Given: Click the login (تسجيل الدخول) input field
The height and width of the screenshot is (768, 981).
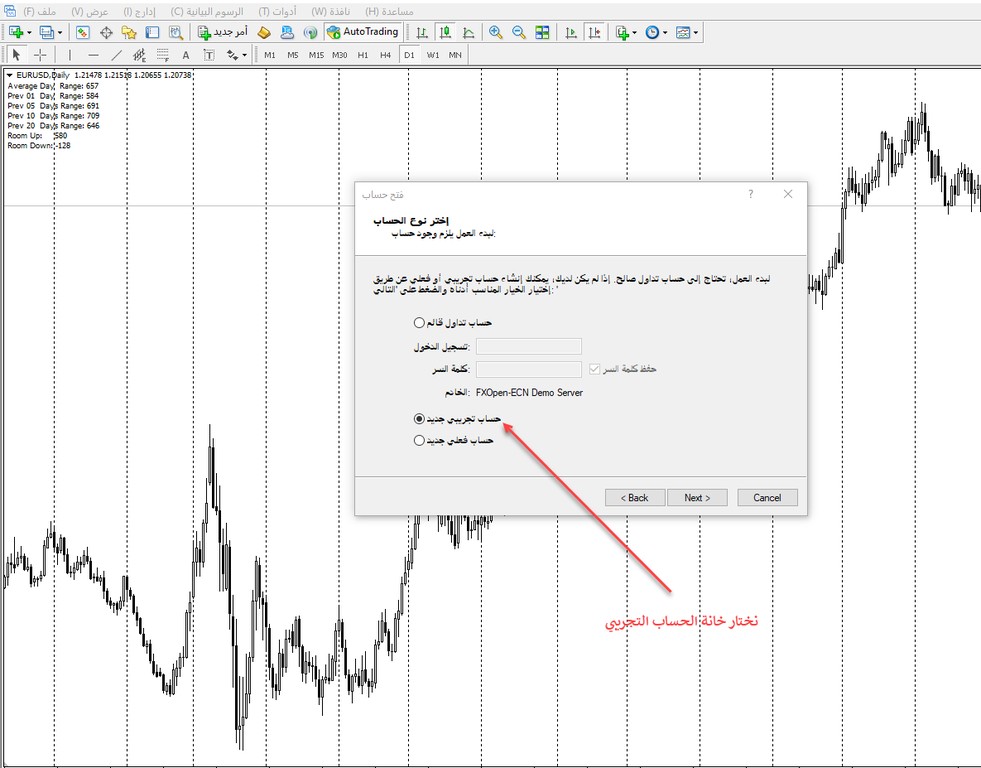Looking at the screenshot, I should (x=529, y=346).
